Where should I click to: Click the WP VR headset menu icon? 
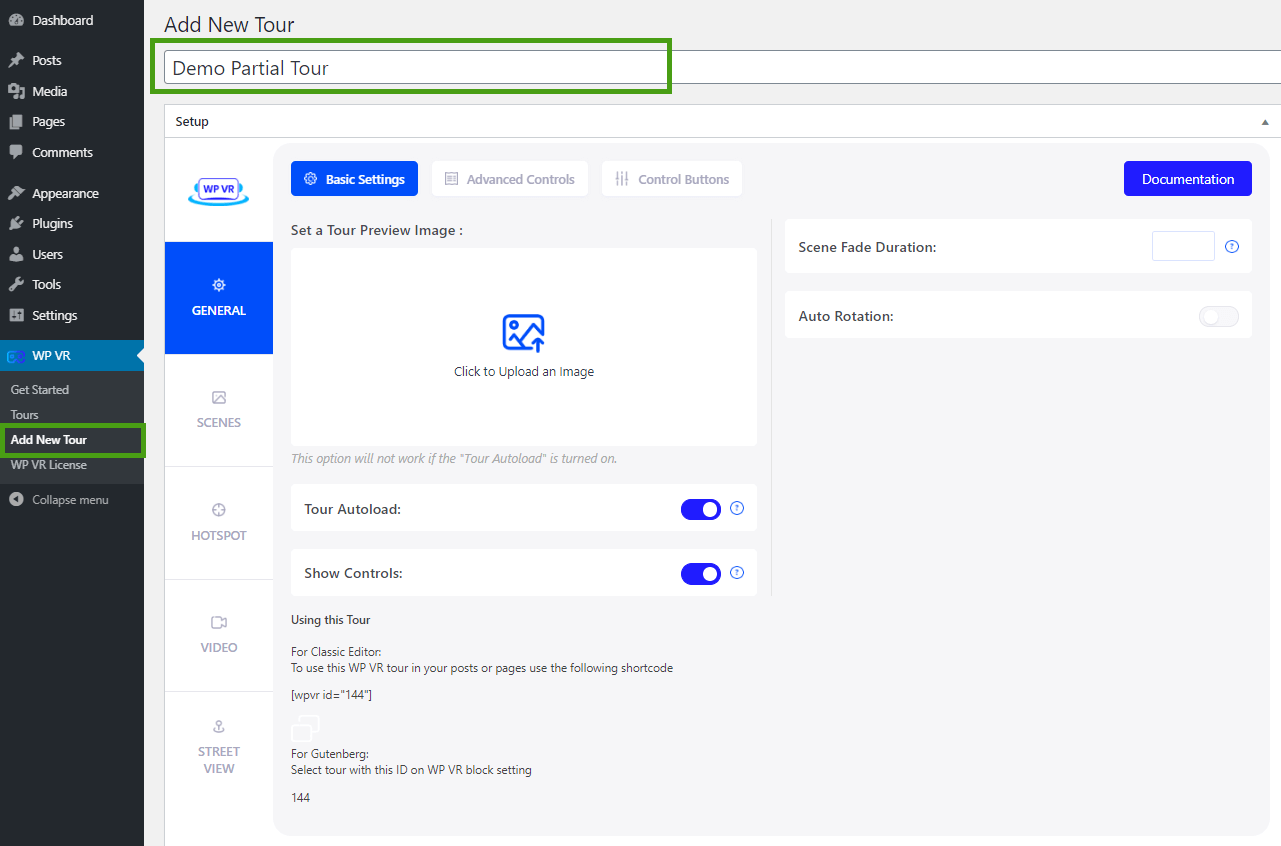tap(16, 356)
